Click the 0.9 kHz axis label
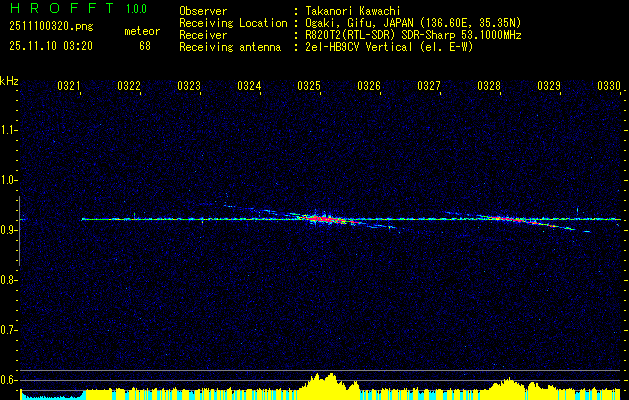 click(8, 230)
